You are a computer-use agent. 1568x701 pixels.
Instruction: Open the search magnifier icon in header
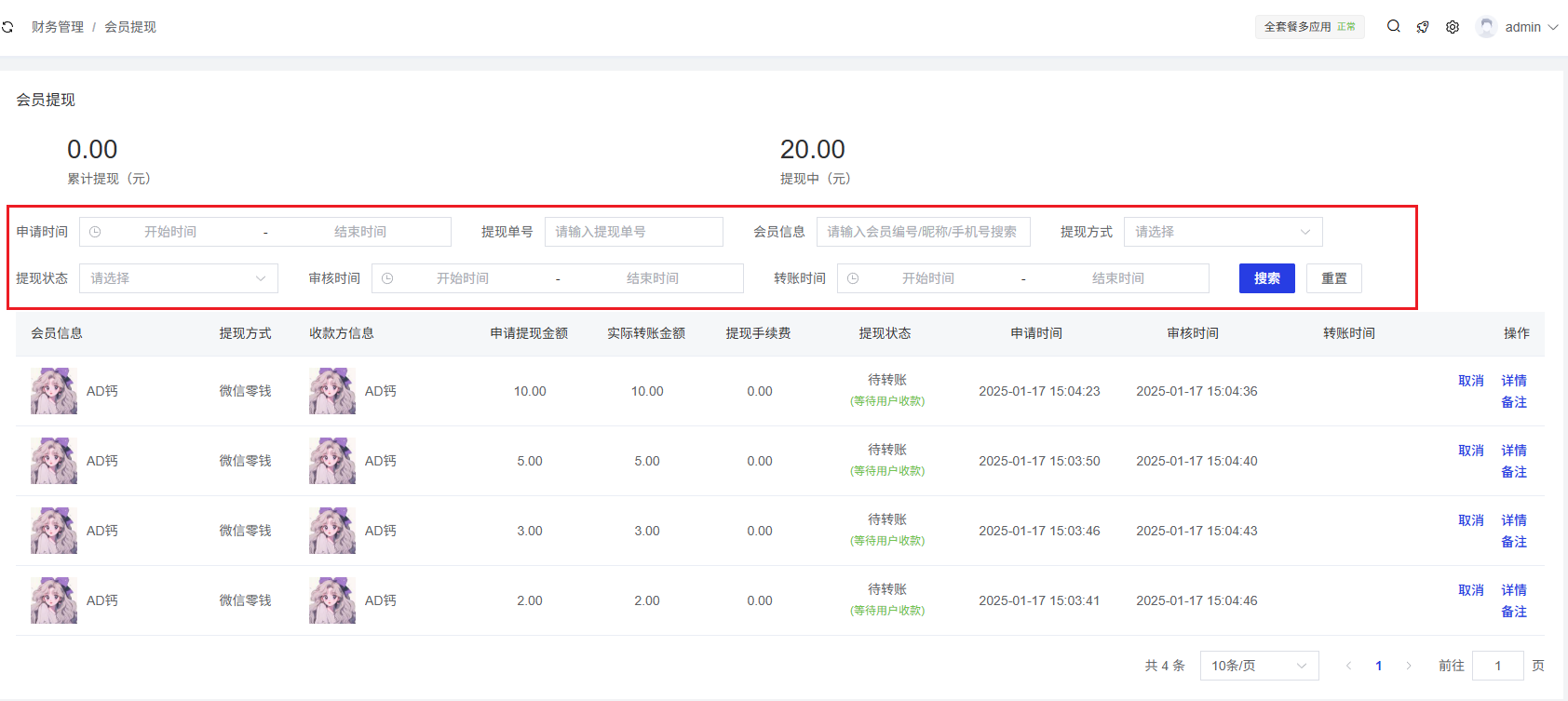click(1393, 26)
